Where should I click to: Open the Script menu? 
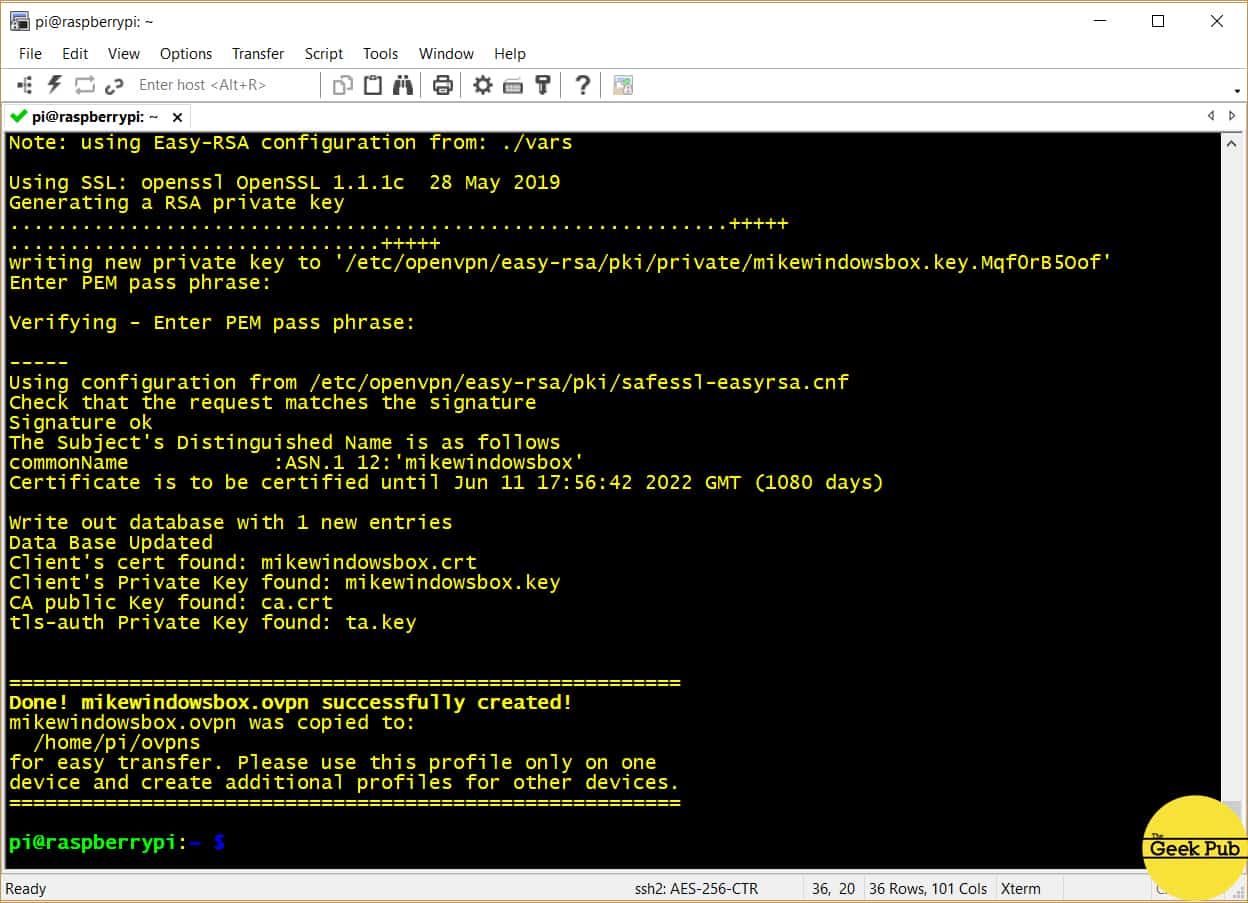coord(323,54)
